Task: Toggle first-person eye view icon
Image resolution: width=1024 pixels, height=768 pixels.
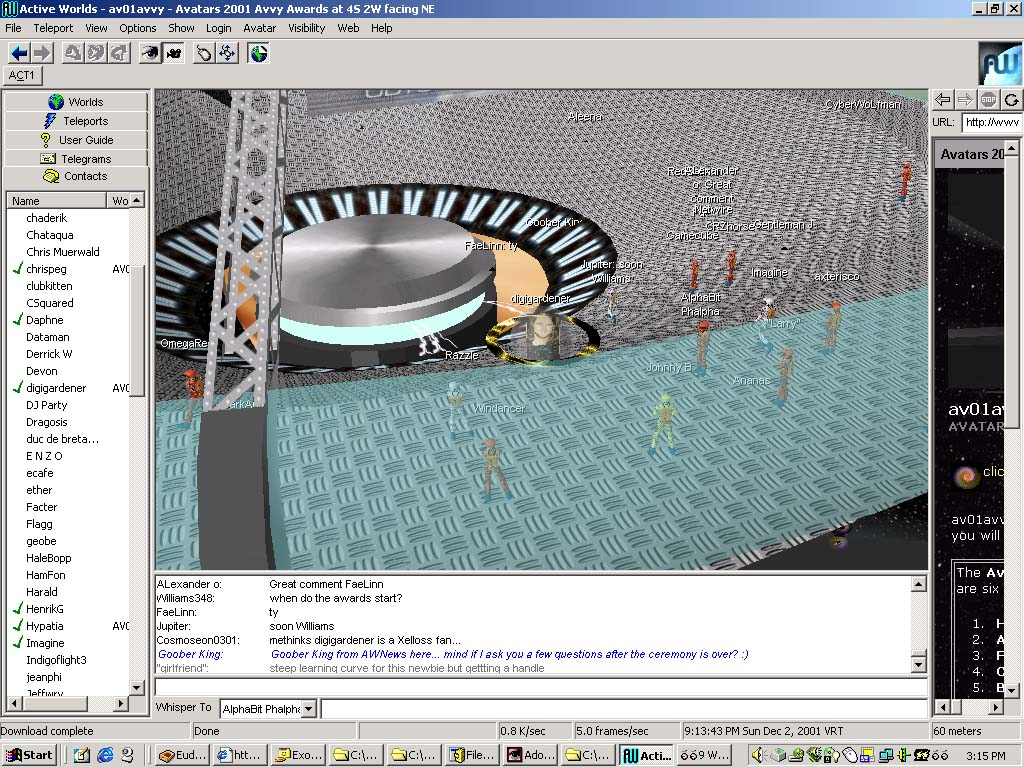Action: [150, 53]
